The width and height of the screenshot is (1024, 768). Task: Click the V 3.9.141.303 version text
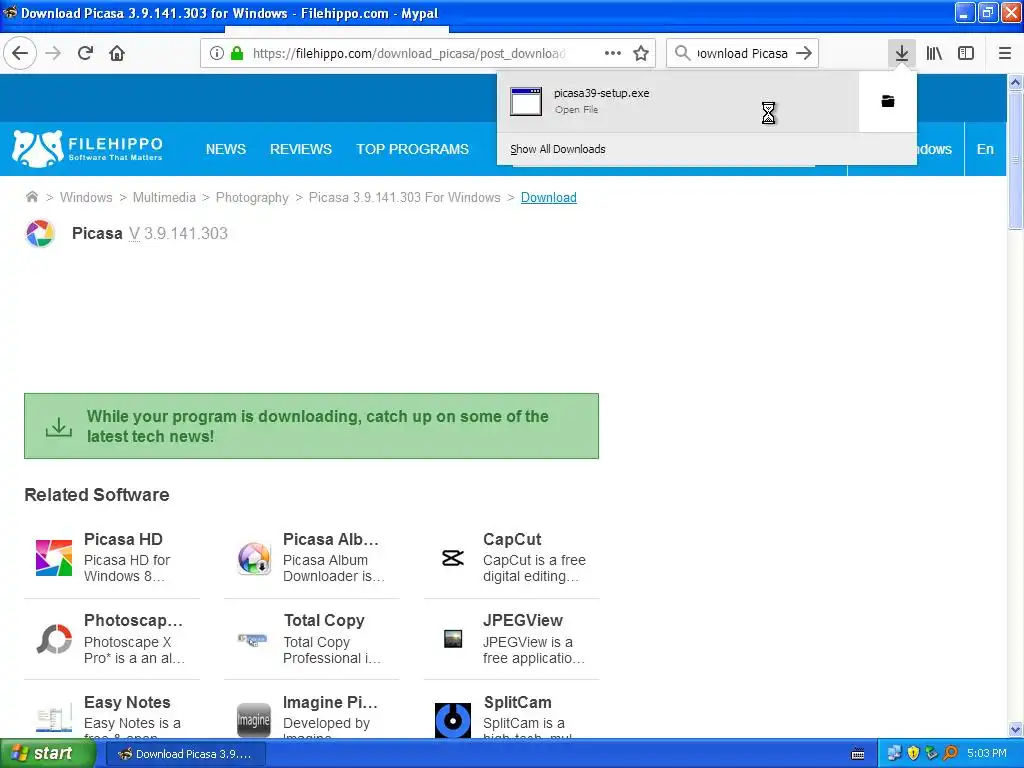[x=178, y=233]
